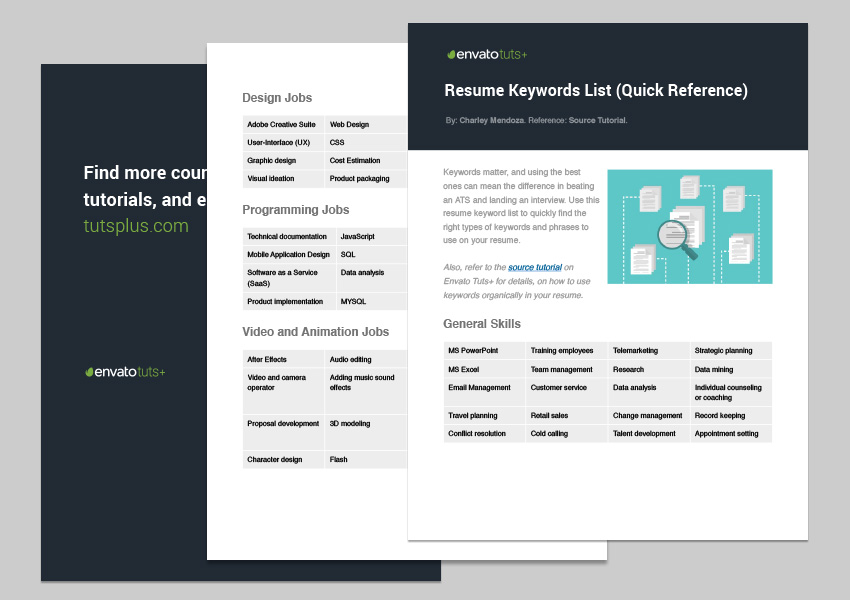This screenshot has width=850, height=600.
Task: Click the author name Charley Mendoza
Action: coord(491,120)
